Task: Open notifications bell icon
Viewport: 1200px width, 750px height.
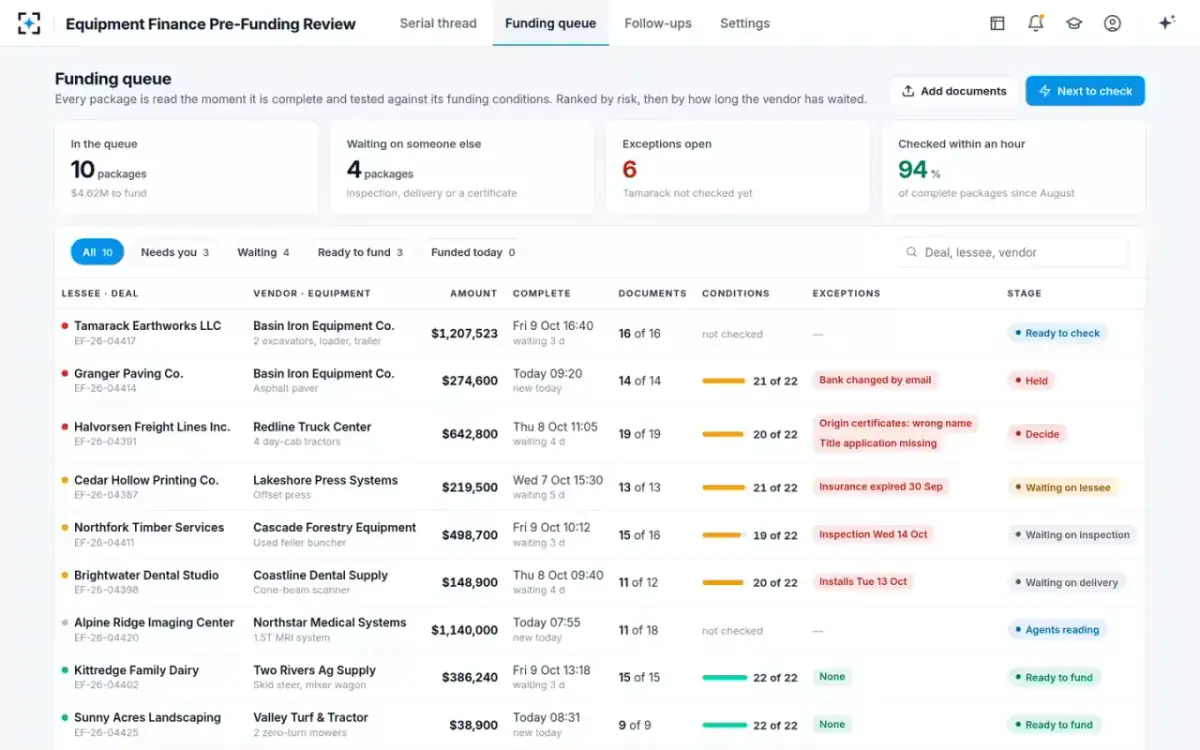Action: click(1036, 23)
